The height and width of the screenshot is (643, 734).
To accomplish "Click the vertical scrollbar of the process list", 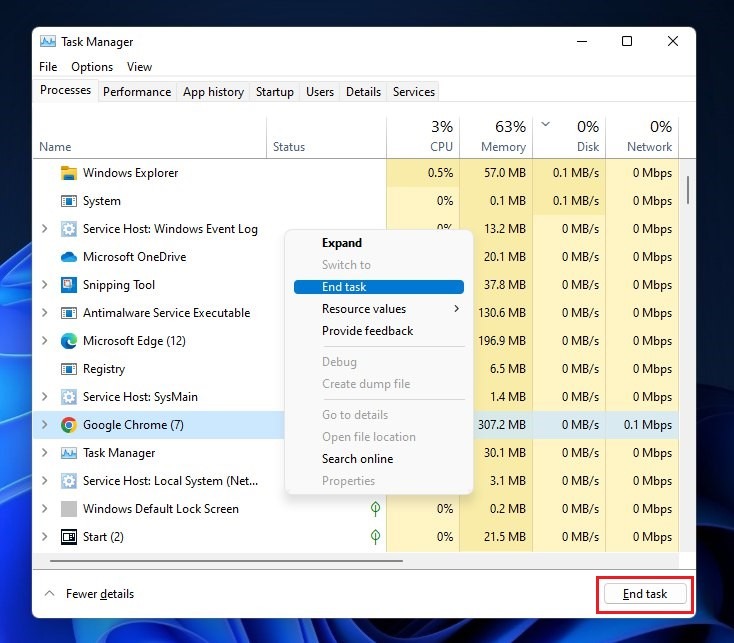I will (688, 188).
